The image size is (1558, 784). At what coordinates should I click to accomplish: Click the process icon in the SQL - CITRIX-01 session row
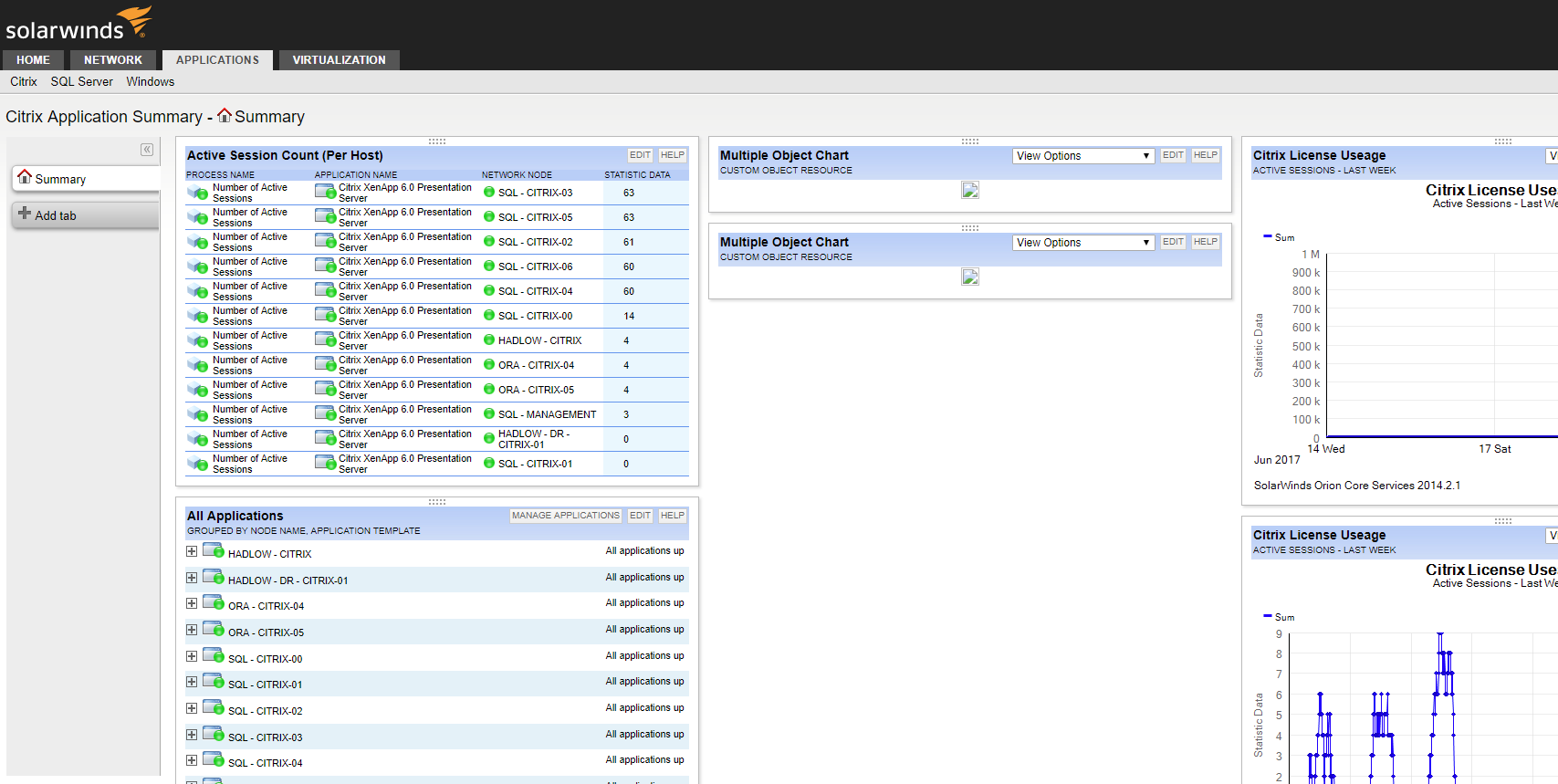click(x=198, y=464)
